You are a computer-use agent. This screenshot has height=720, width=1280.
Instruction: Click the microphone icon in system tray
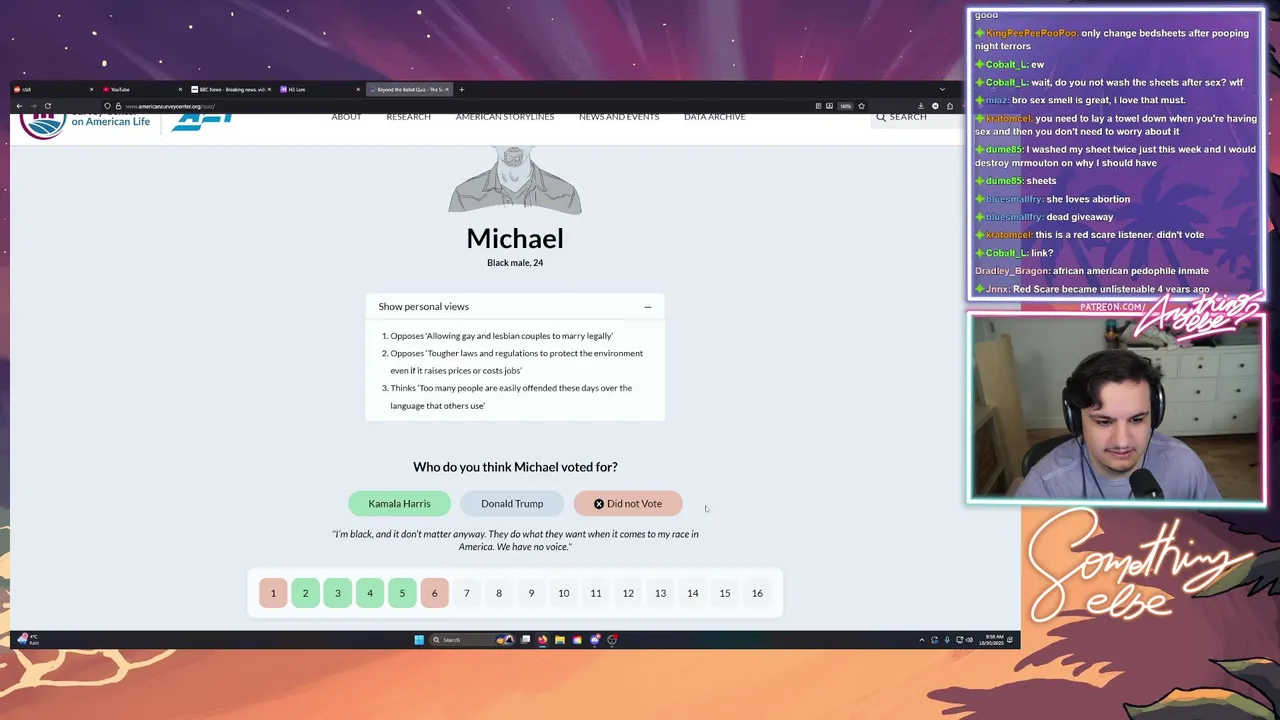(947, 640)
